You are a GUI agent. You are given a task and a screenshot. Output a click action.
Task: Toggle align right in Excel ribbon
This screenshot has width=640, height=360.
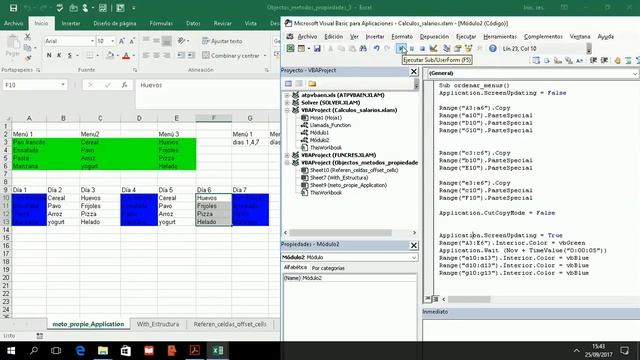pyautogui.click(x=167, y=55)
